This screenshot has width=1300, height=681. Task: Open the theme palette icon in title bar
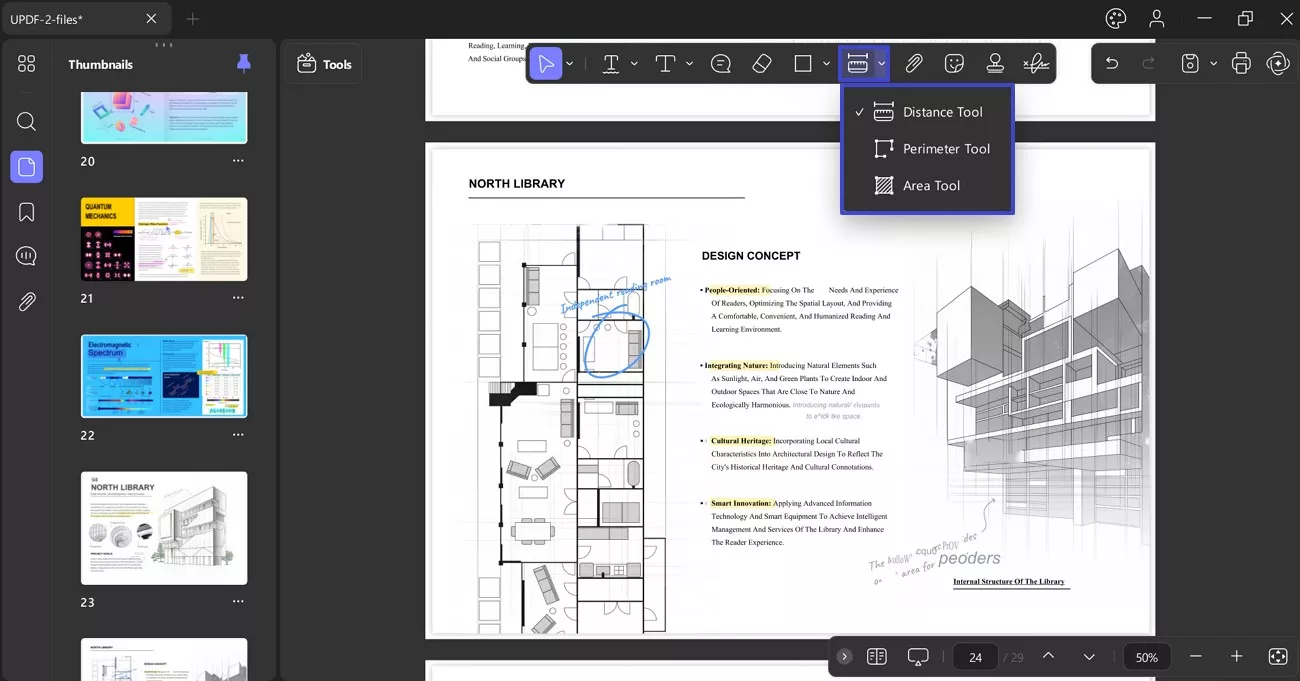pos(1116,19)
